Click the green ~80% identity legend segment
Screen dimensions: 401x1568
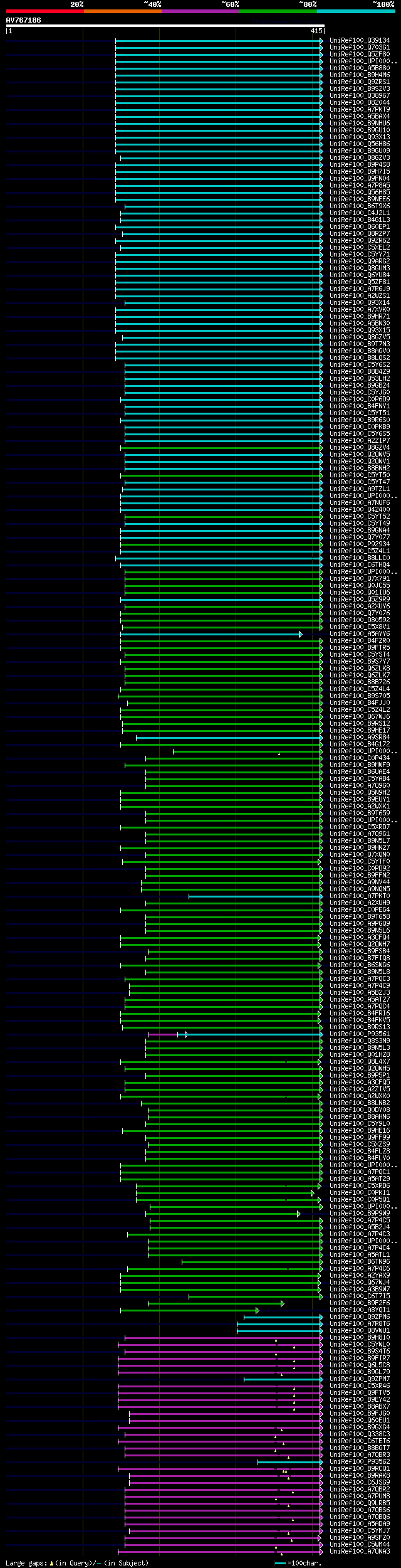(x=278, y=11)
